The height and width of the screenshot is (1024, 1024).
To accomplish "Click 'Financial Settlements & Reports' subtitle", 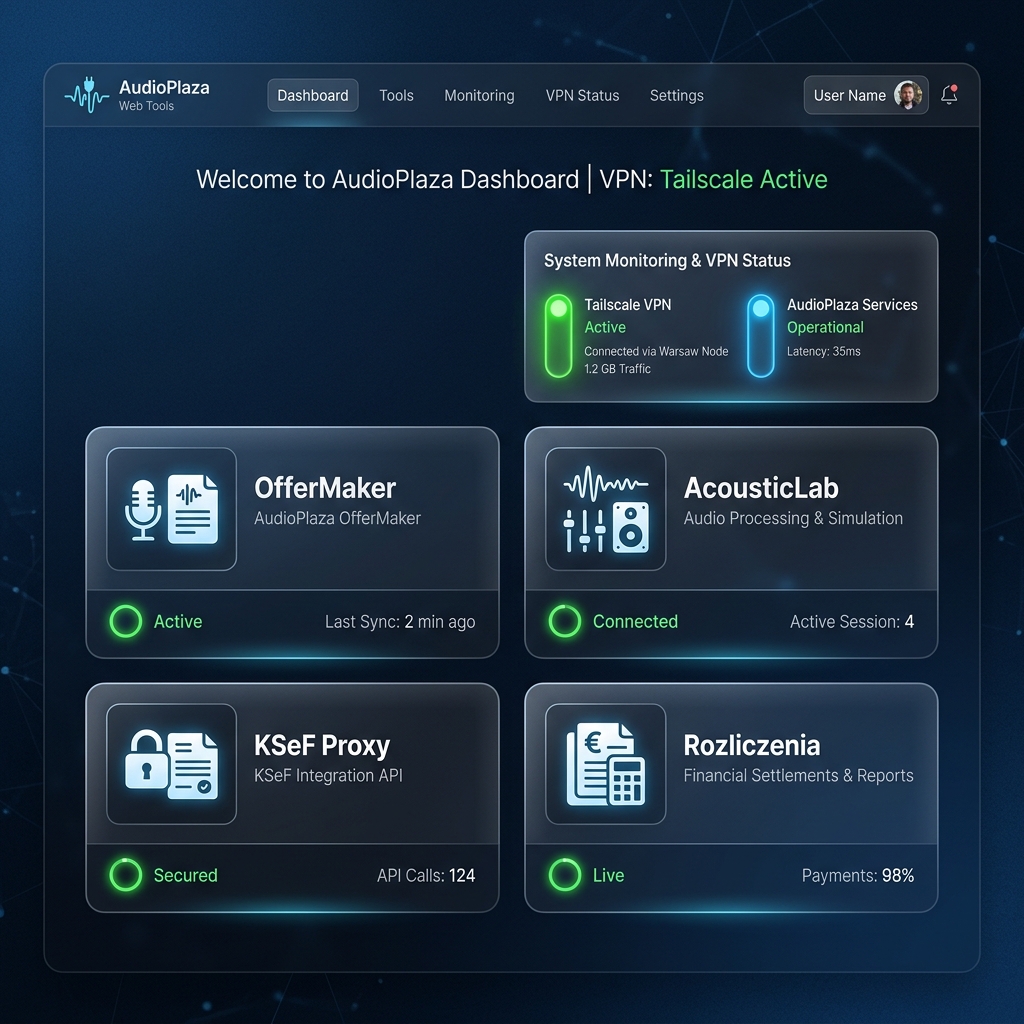I will pos(798,776).
